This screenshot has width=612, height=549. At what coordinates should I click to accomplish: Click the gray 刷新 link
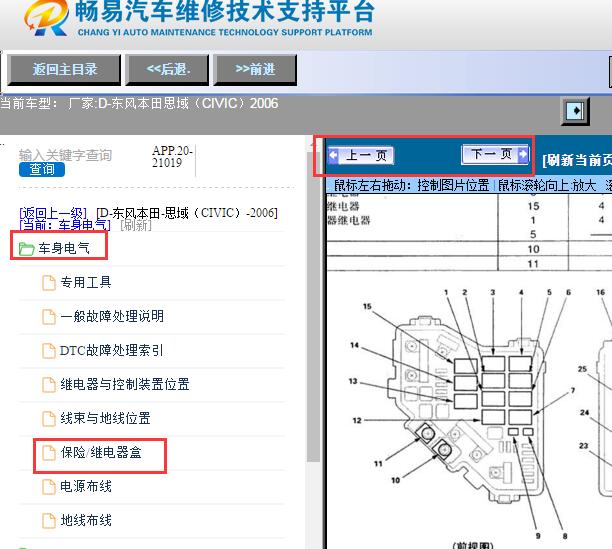(x=135, y=225)
